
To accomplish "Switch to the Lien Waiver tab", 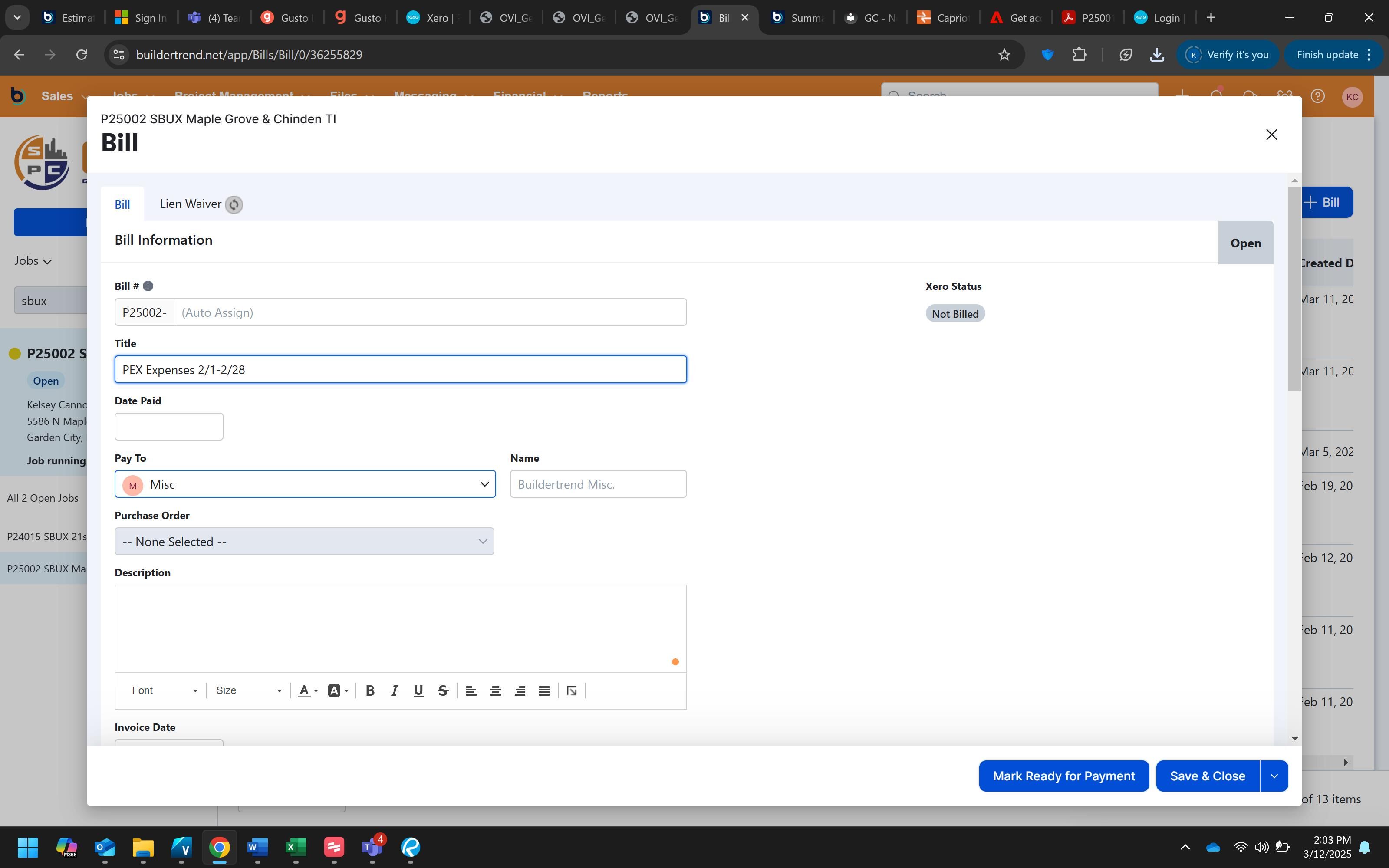I will (190, 204).
